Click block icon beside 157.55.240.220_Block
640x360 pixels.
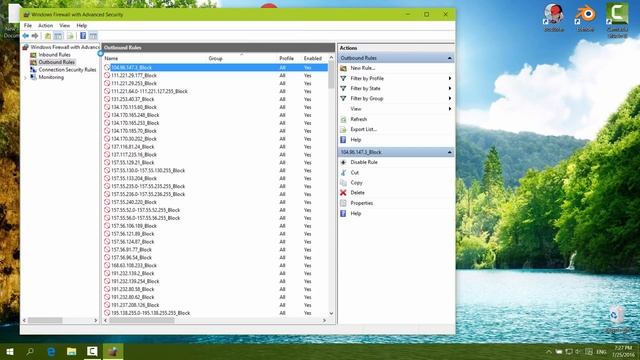pyautogui.click(x=107, y=202)
